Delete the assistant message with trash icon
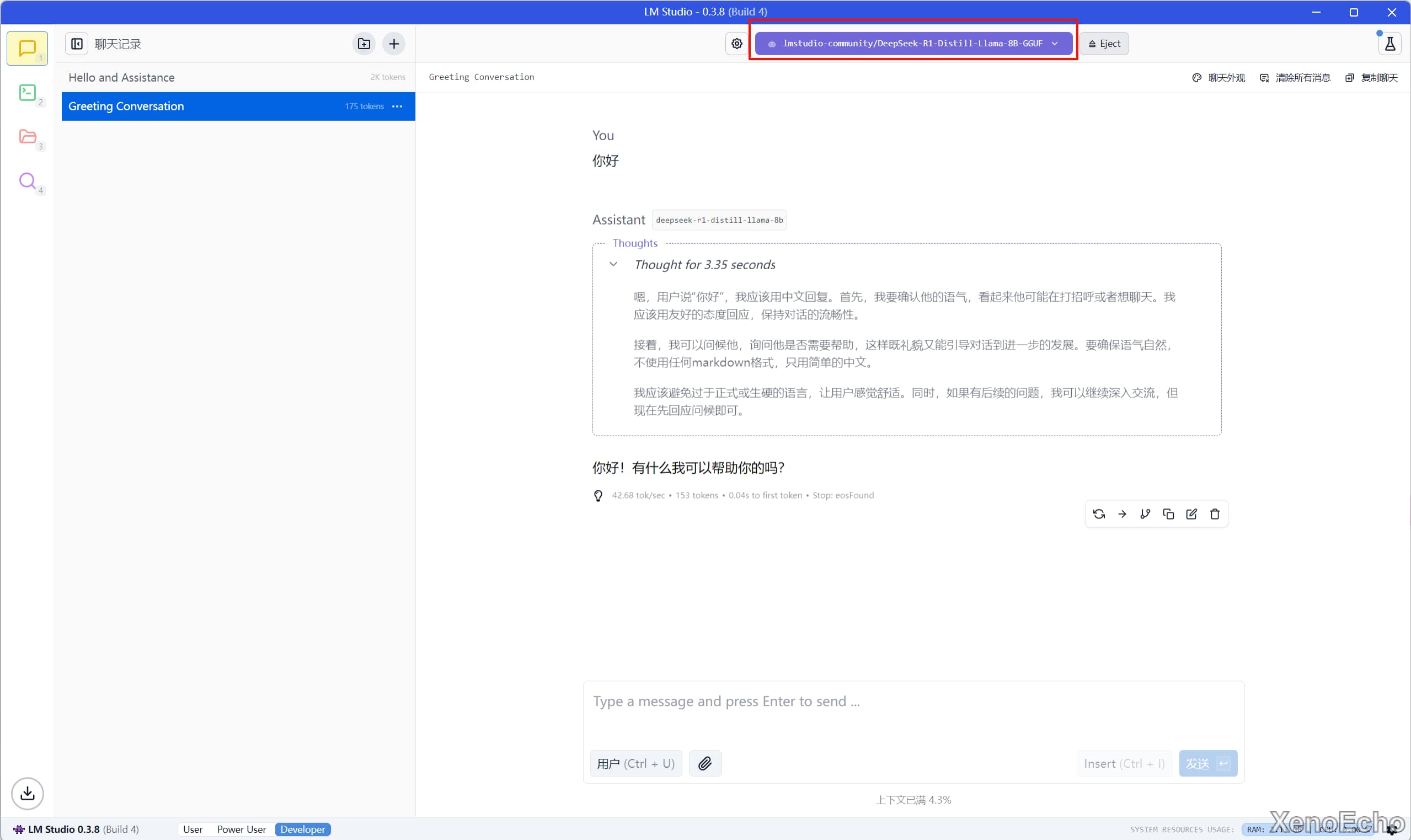 click(x=1215, y=514)
